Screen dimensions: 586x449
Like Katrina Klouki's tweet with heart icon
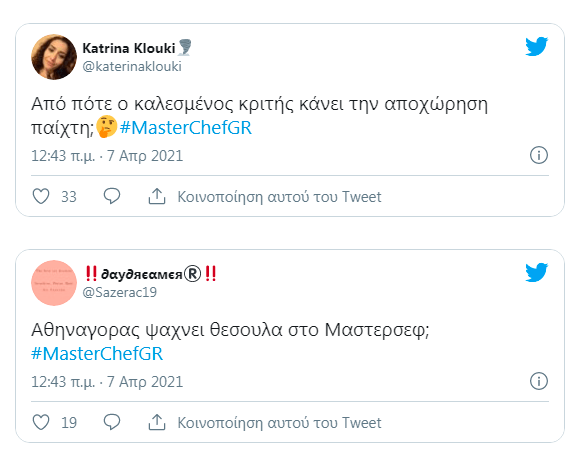pos(41,196)
